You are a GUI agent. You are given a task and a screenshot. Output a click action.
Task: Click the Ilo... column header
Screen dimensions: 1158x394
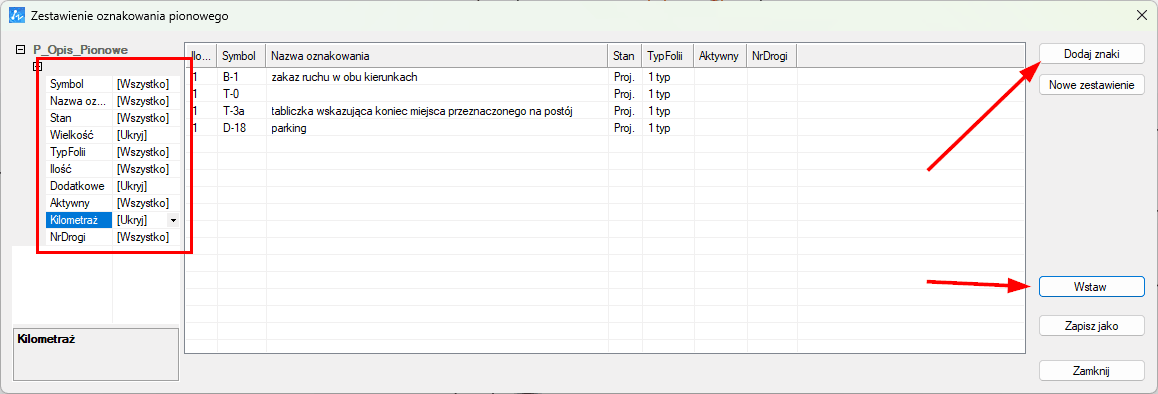click(x=201, y=56)
